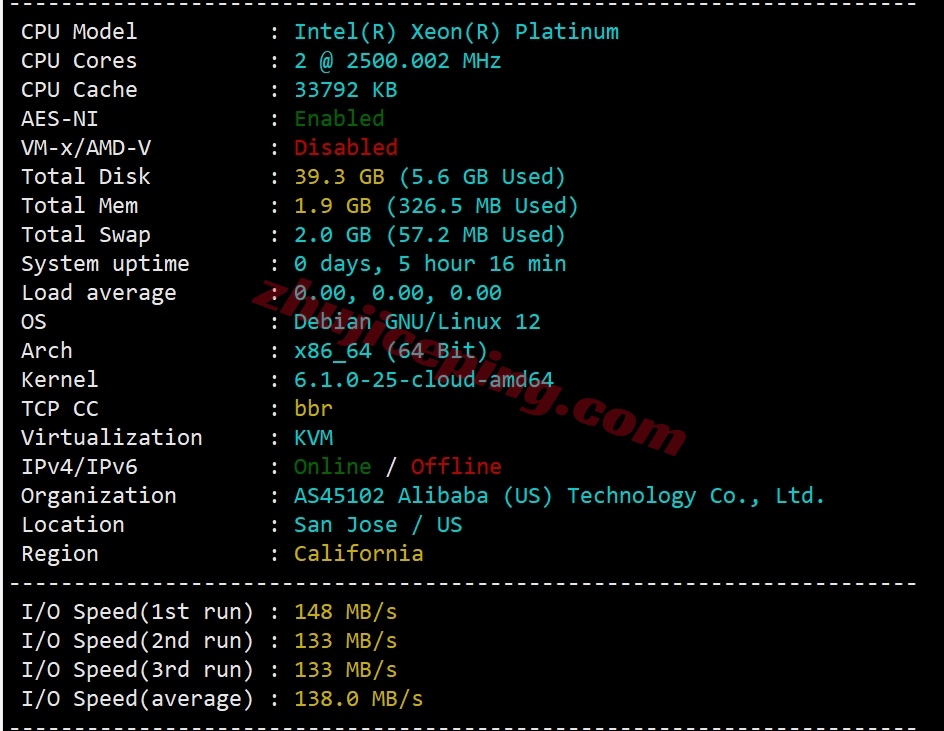The height and width of the screenshot is (731, 944).
Task: Click the 'Arch' label
Action: [x=46, y=350]
